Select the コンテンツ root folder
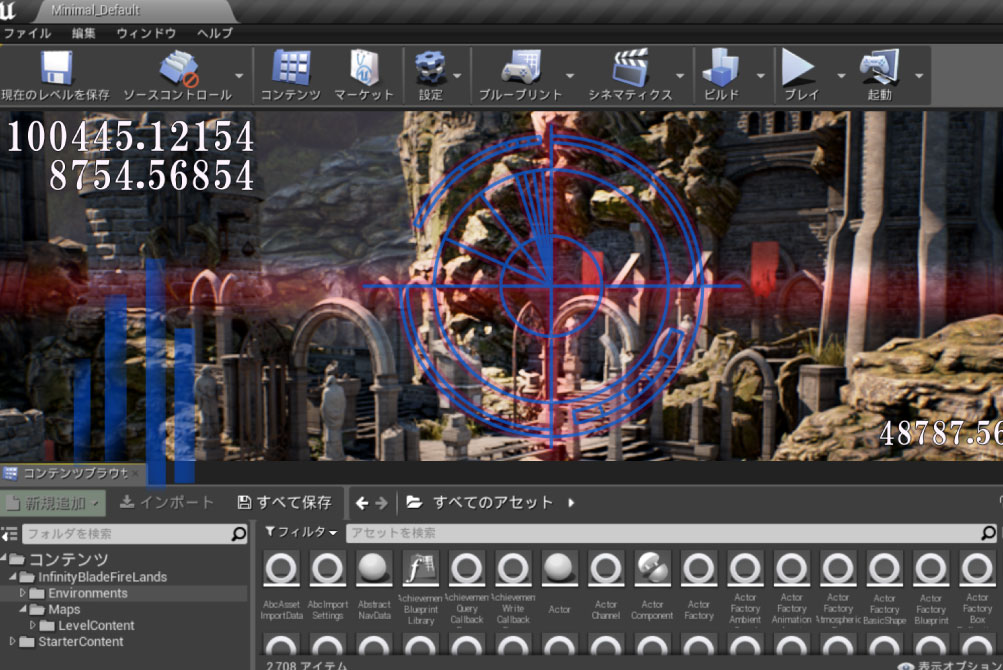The height and width of the screenshot is (670, 1003). point(68,560)
